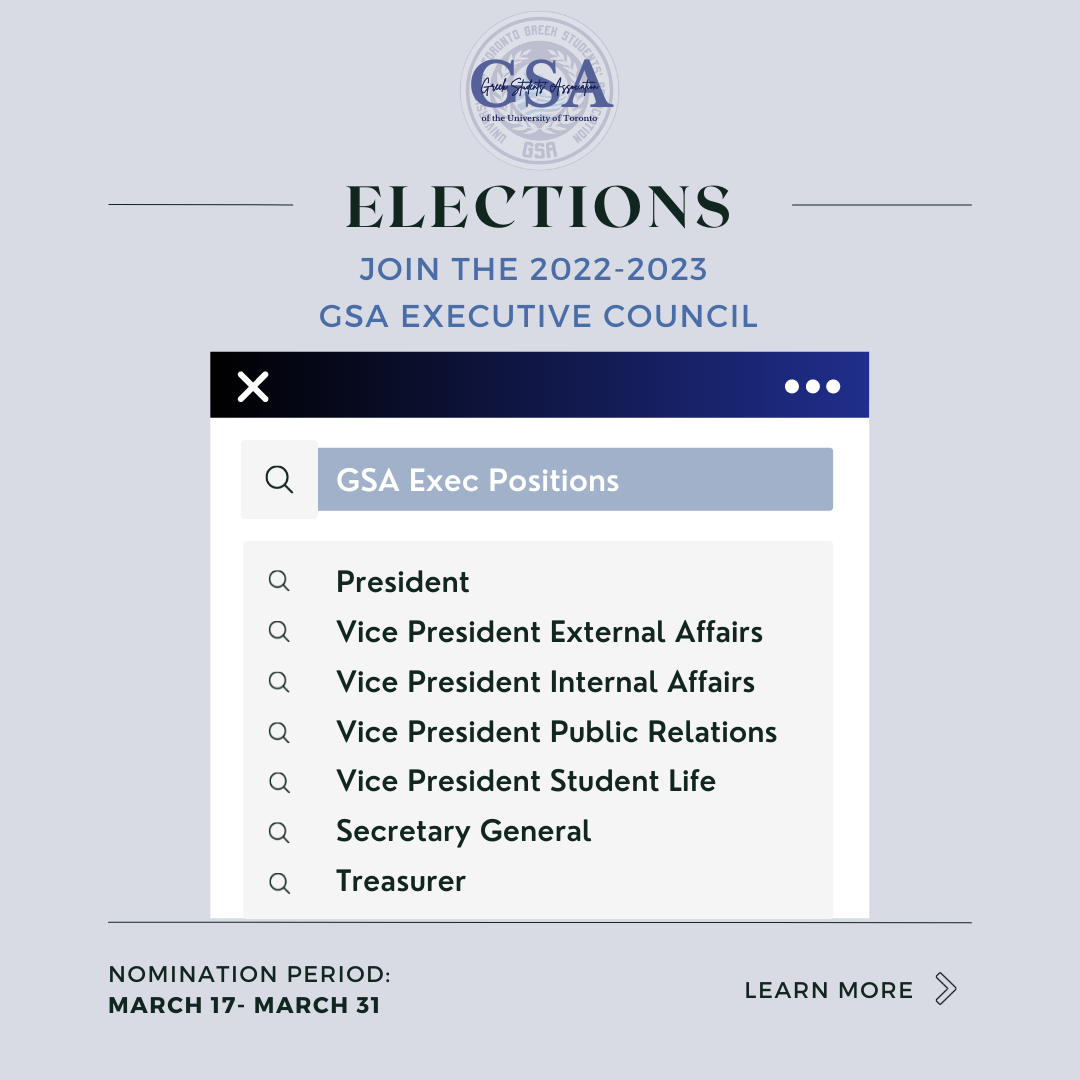Choose Treasurer from the positions list
Viewport: 1080px width, 1080px height.
pyautogui.click(x=401, y=881)
